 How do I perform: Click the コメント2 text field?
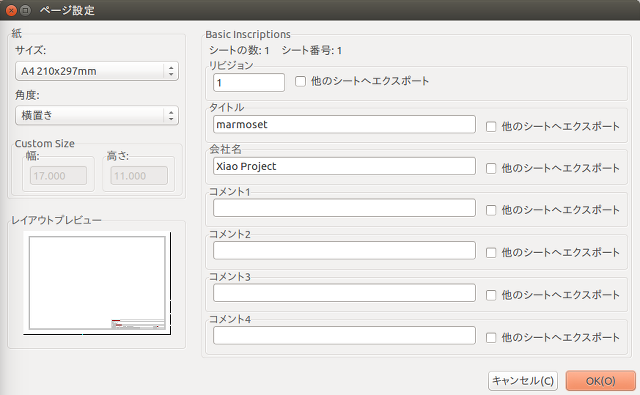click(344, 251)
